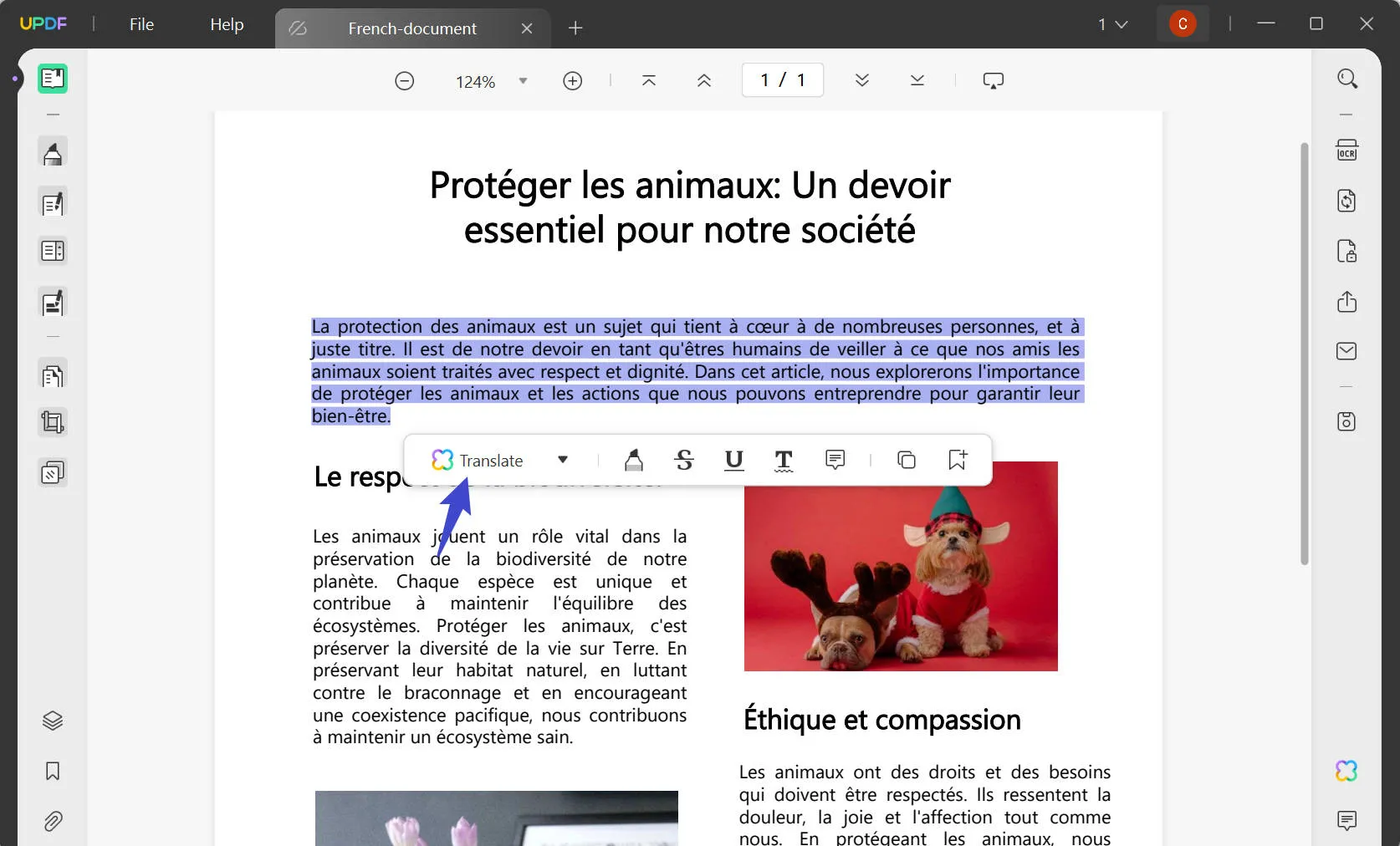Apply text highlight to the selection
This screenshot has width=1400, height=846.
633,460
